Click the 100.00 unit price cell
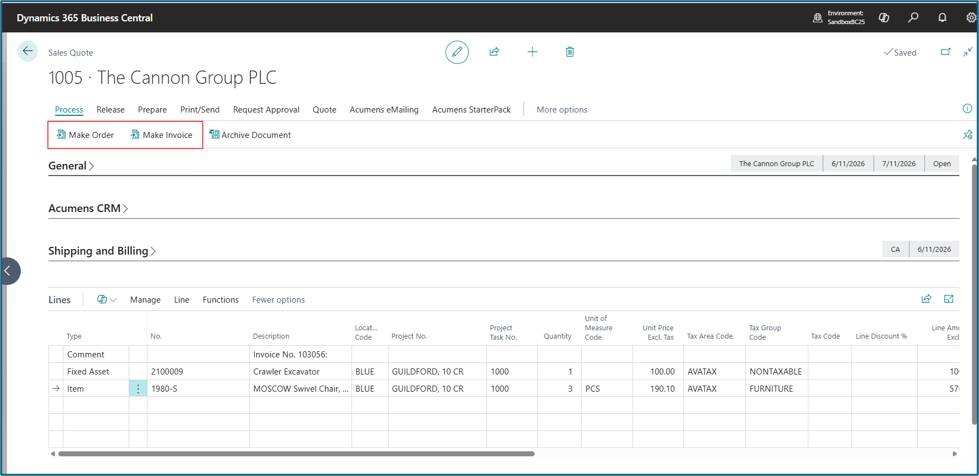979x476 pixels. coord(657,371)
